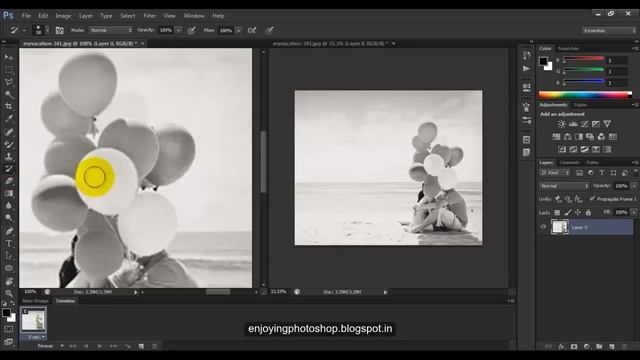Select the Crop tool

pyautogui.click(x=9, y=107)
